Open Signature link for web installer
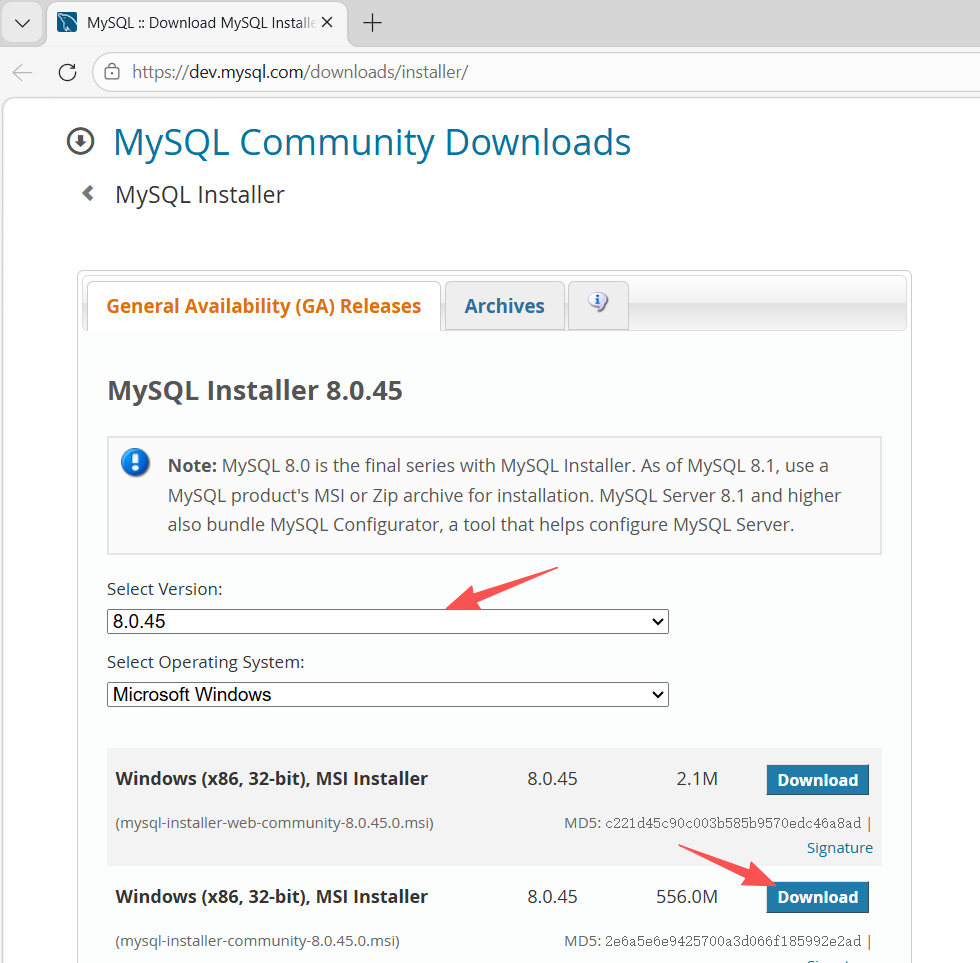 coord(839,848)
